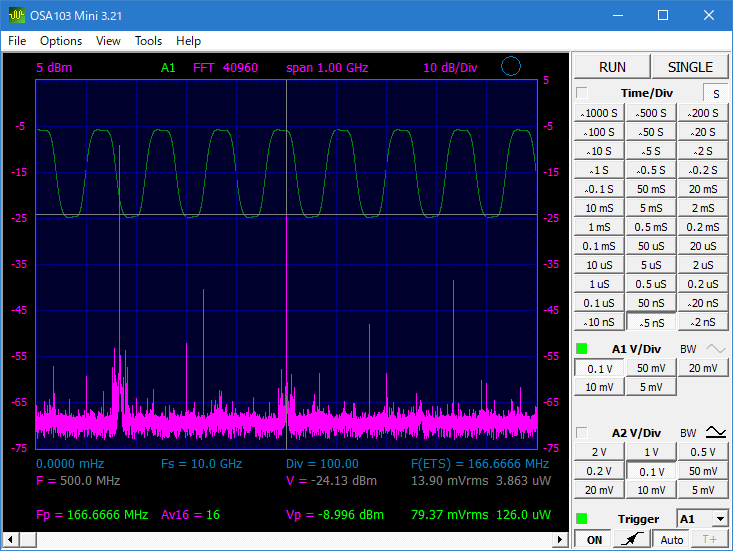Choose 20 nS time per division
The width and height of the screenshot is (733, 551).
703,303
